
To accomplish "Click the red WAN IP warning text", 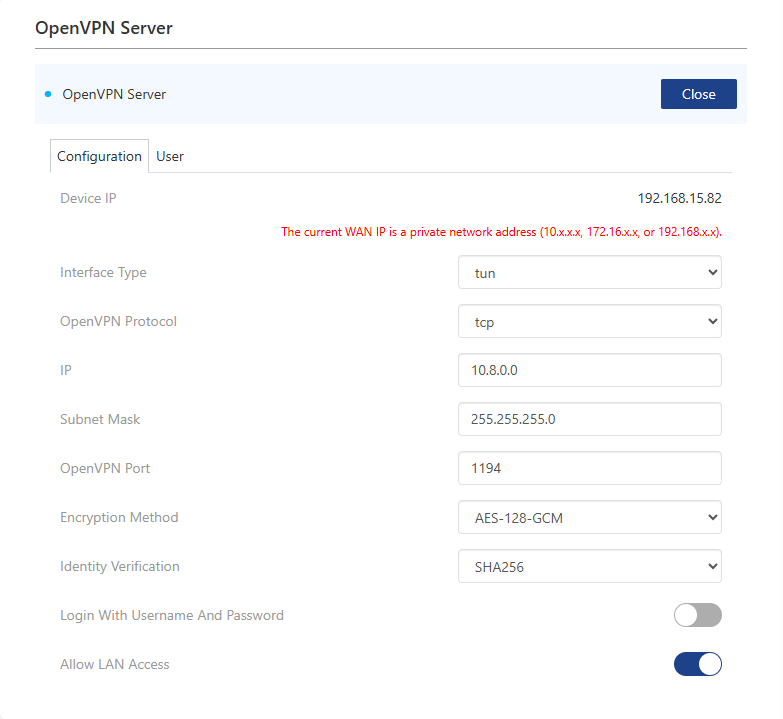I will 501,232.
